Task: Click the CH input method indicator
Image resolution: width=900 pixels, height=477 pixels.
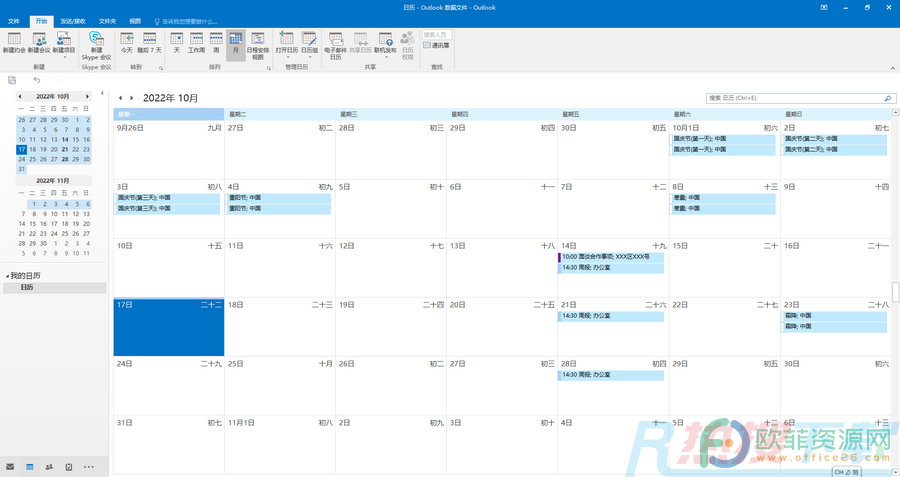Action: (847, 472)
